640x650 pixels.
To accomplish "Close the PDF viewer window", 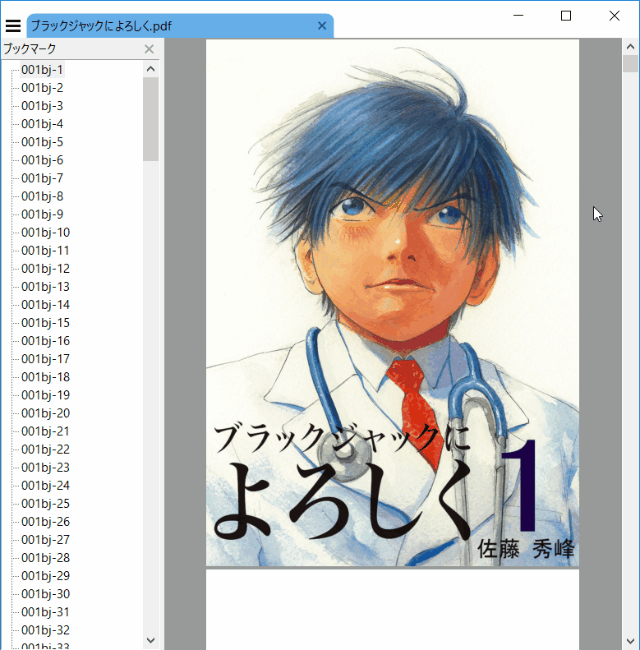I will (614, 16).
